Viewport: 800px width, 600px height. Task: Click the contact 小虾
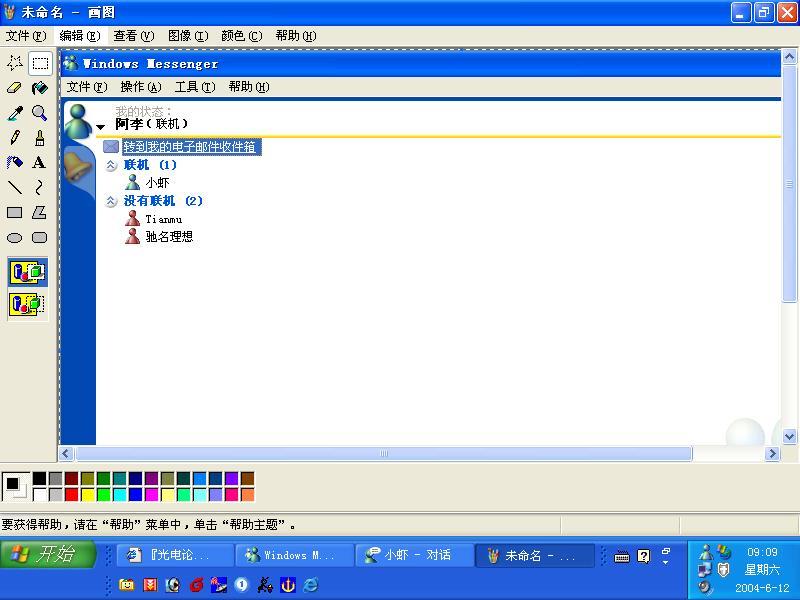coord(157,183)
